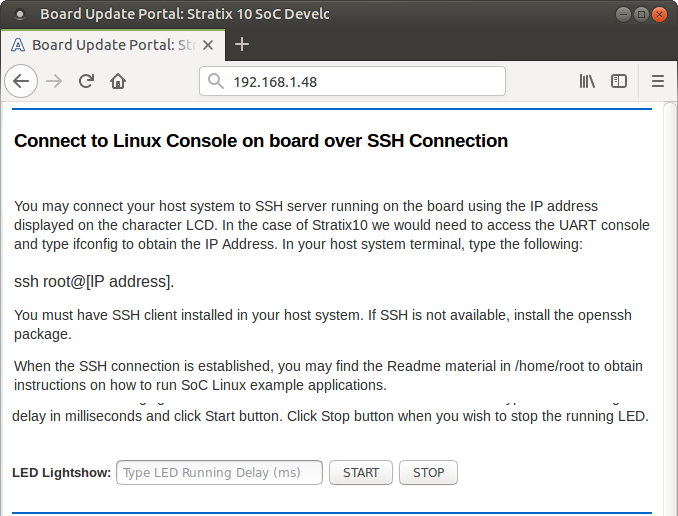This screenshot has height=516, width=678.
Task: Open a new tab with plus button
Action: coord(241,45)
